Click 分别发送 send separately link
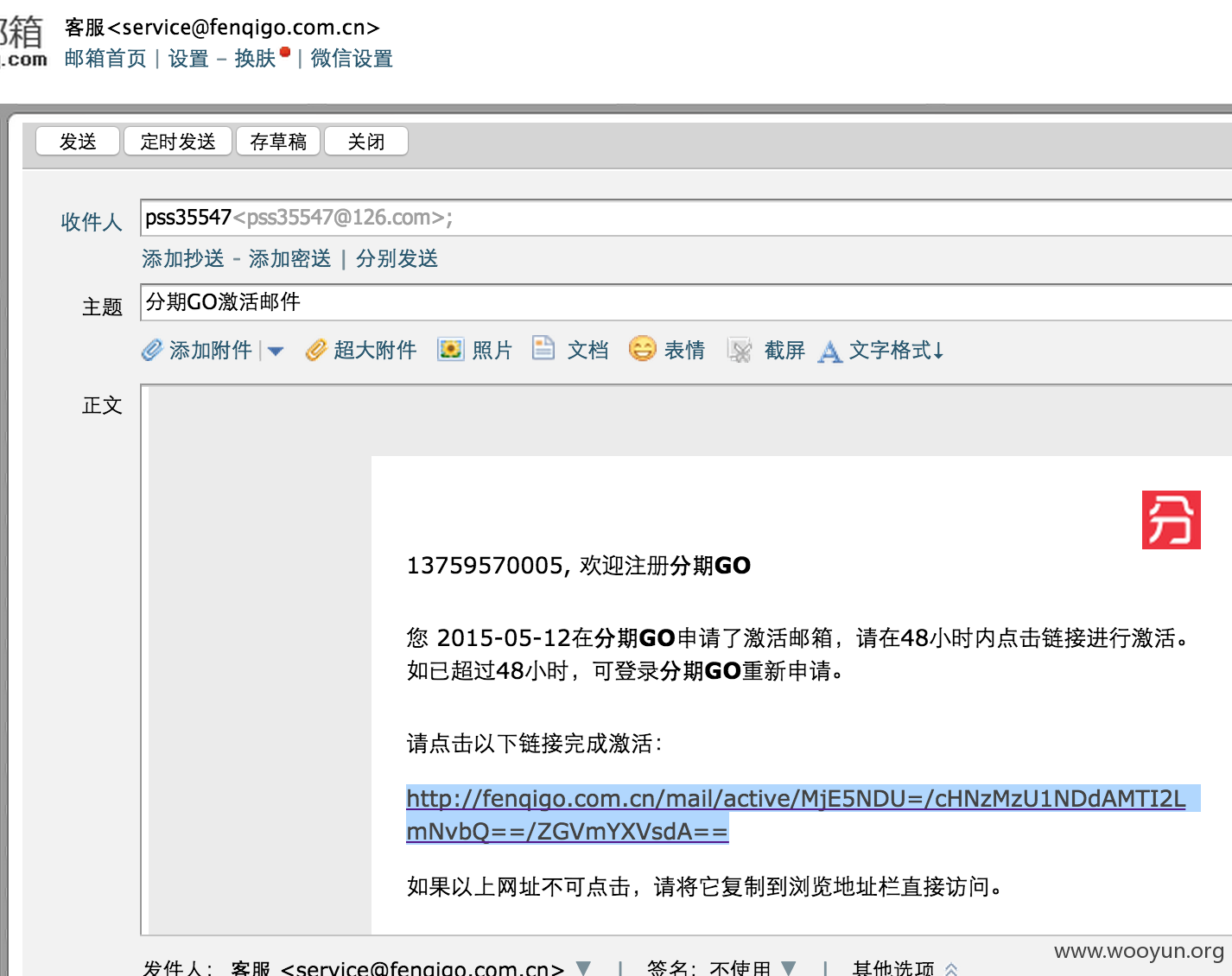The image size is (1232, 976). pyautogui.click(x=397, y=258)
